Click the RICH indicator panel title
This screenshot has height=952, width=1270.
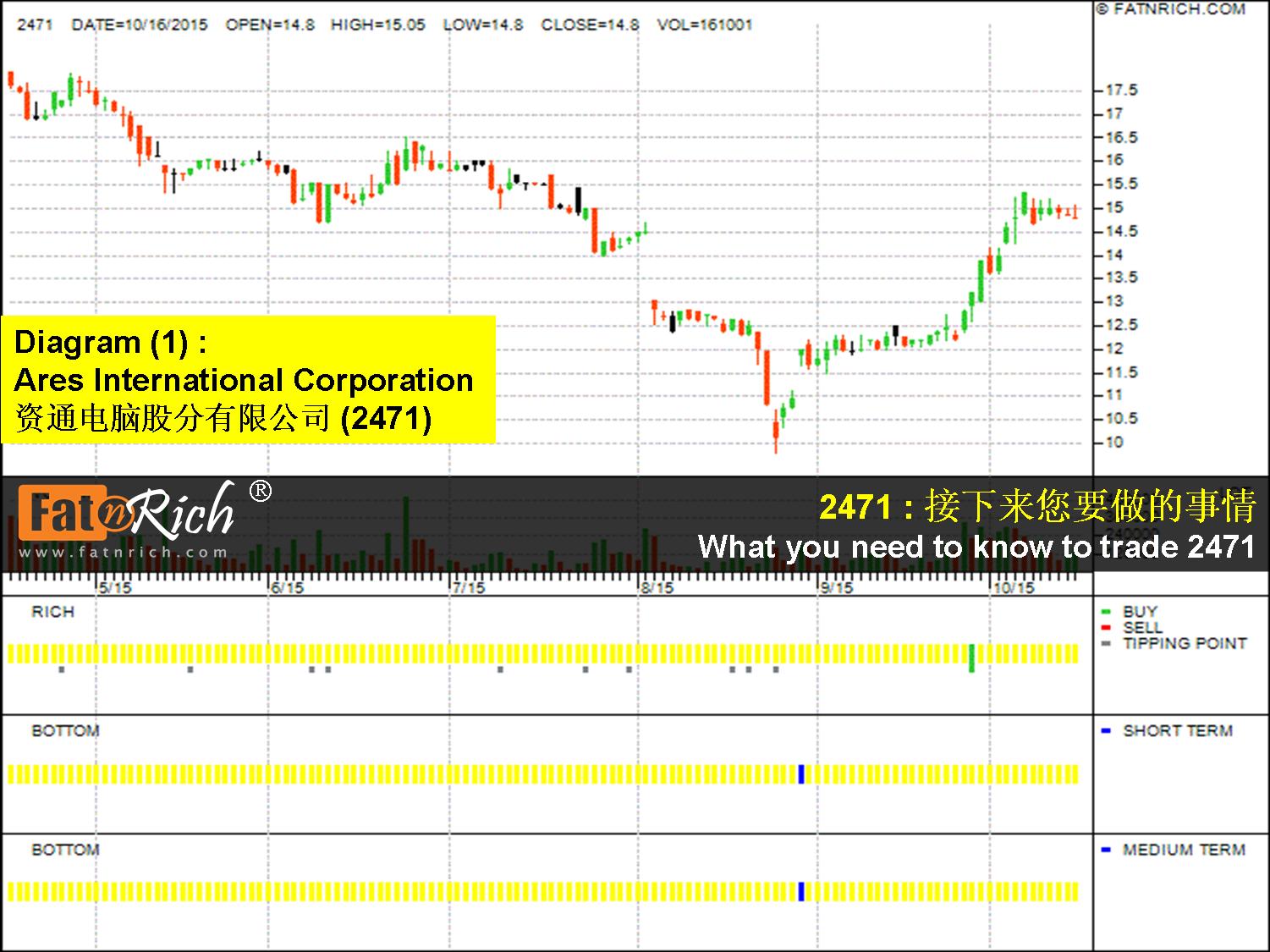(x=52, y=612)
